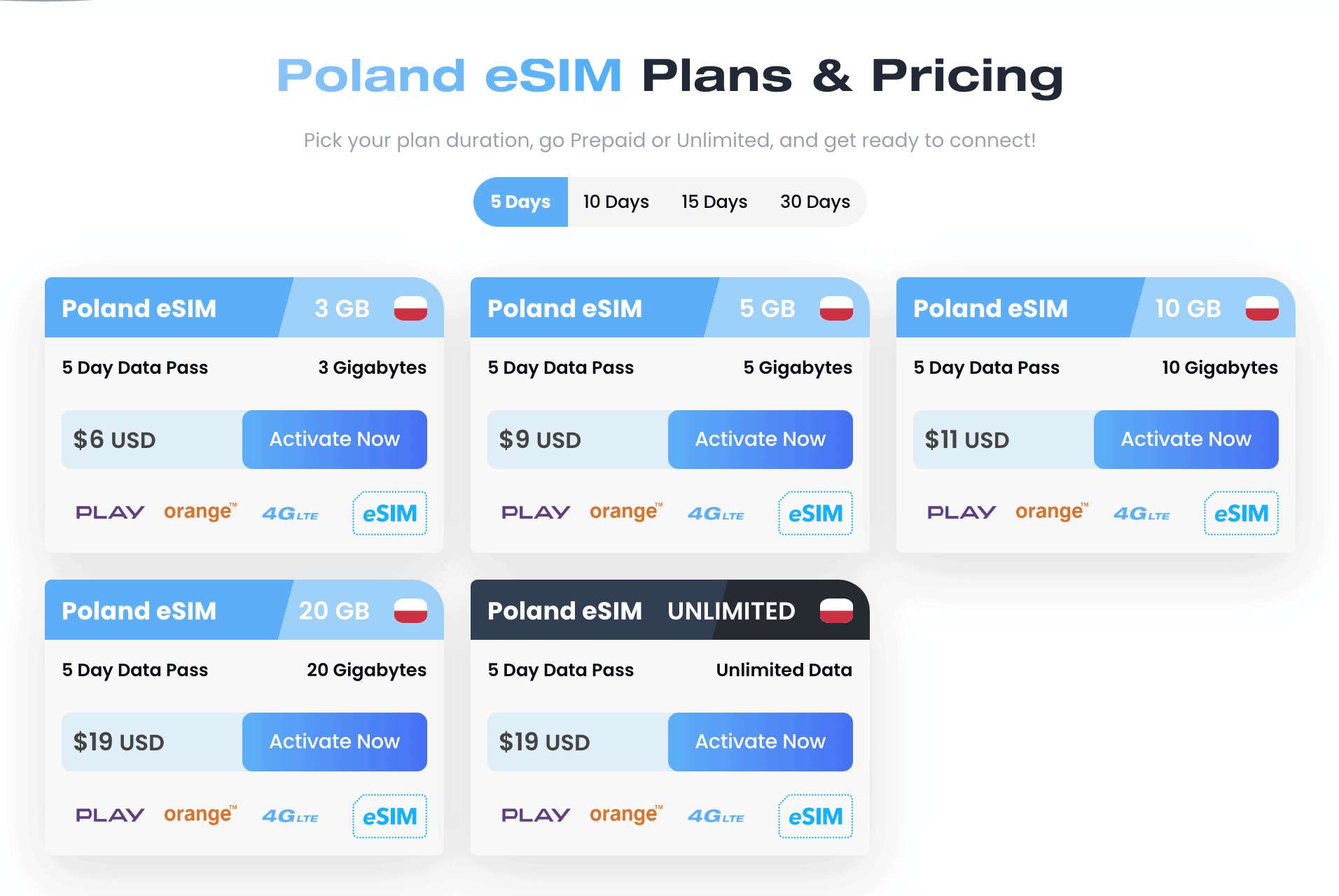Image resolution: width=1339 pixels, height=896 pixels.
Task: Click the Orange logo on the 10 GB card
Action: [x=1050, y=512]
